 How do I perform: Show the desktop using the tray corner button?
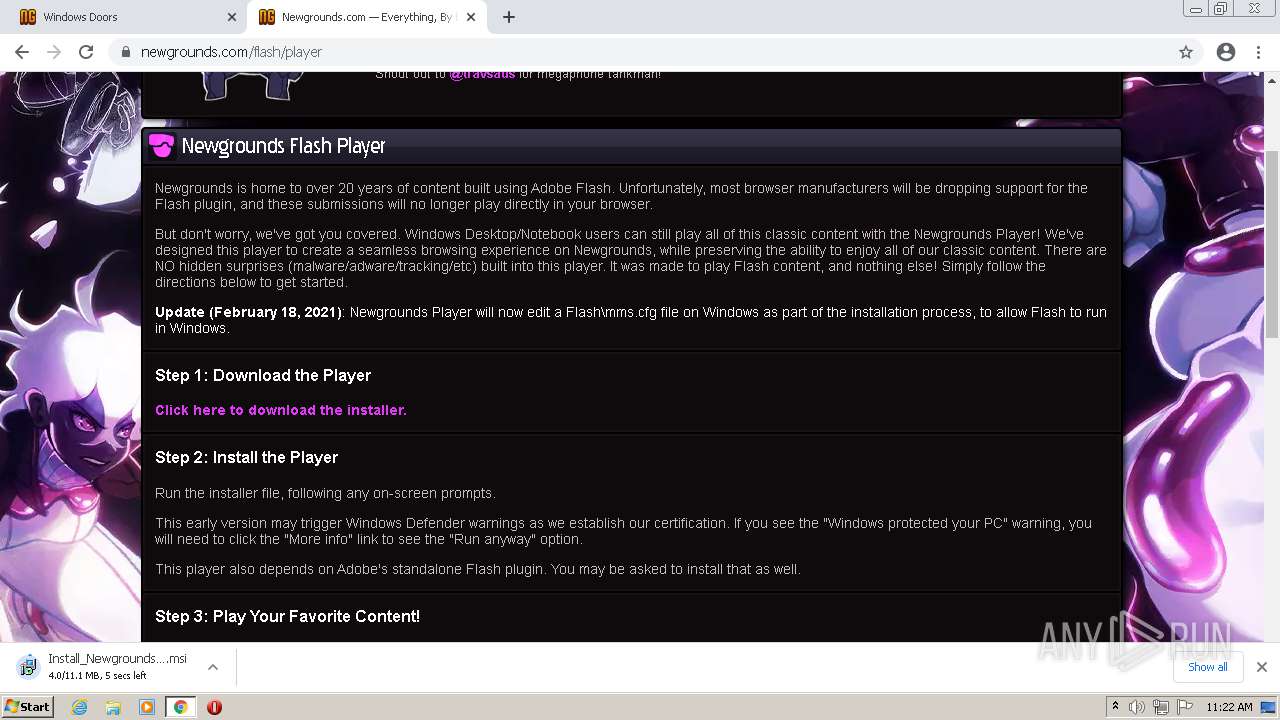(1269, 707)
